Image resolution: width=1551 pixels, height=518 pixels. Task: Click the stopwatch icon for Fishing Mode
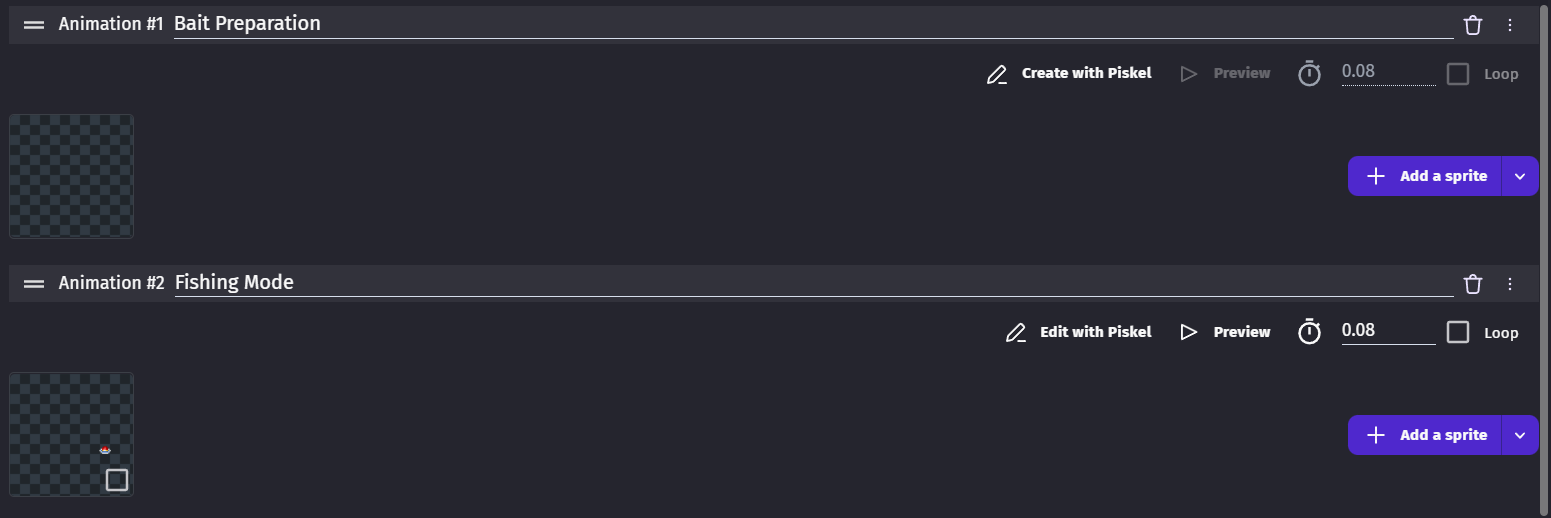click(x=1309, y=332)
